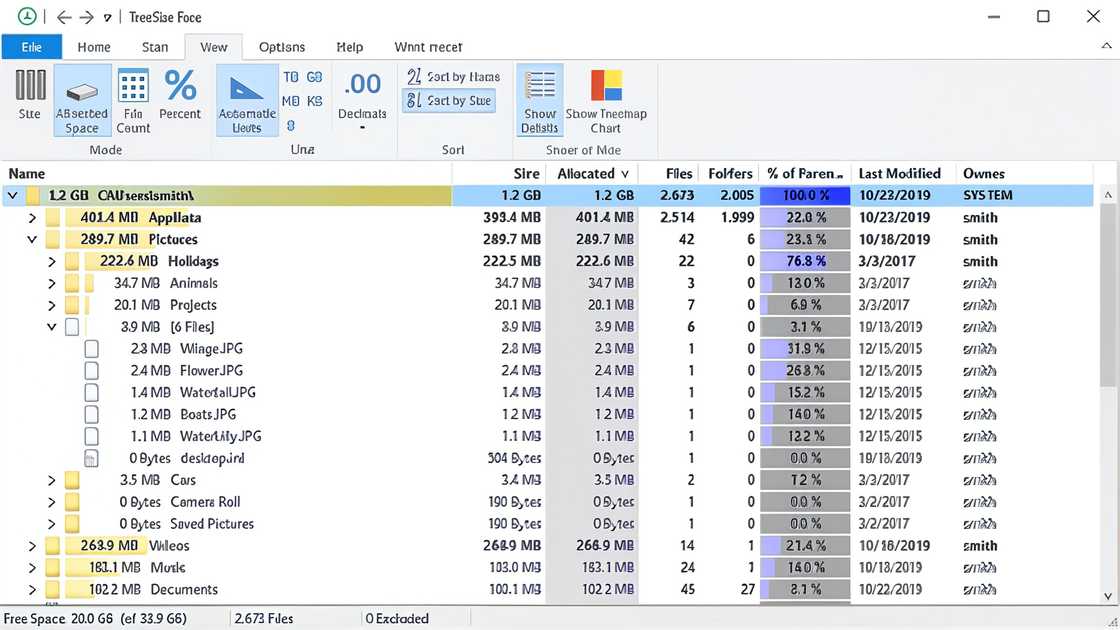Toggle the Show Details button
This screenshot has height=630, width=1120.
pos(540,100)
